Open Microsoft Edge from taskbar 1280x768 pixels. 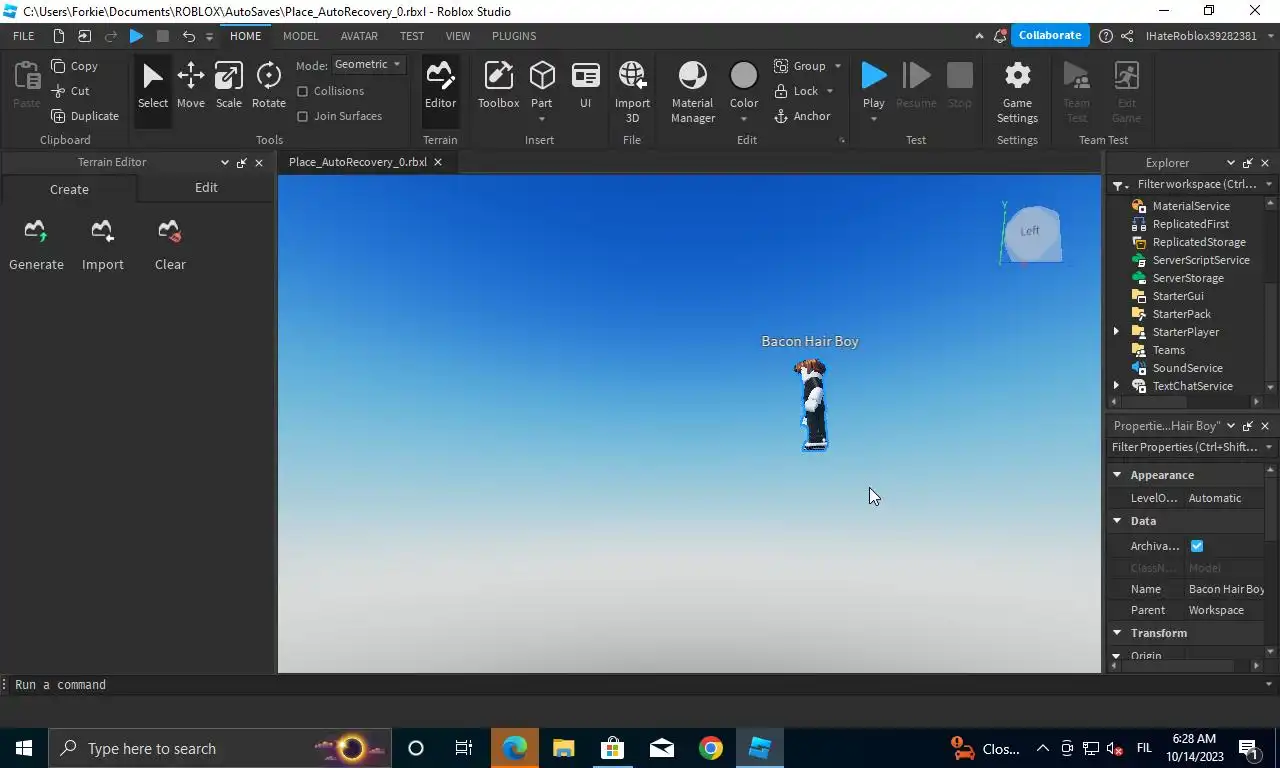[x=514, y=748]
